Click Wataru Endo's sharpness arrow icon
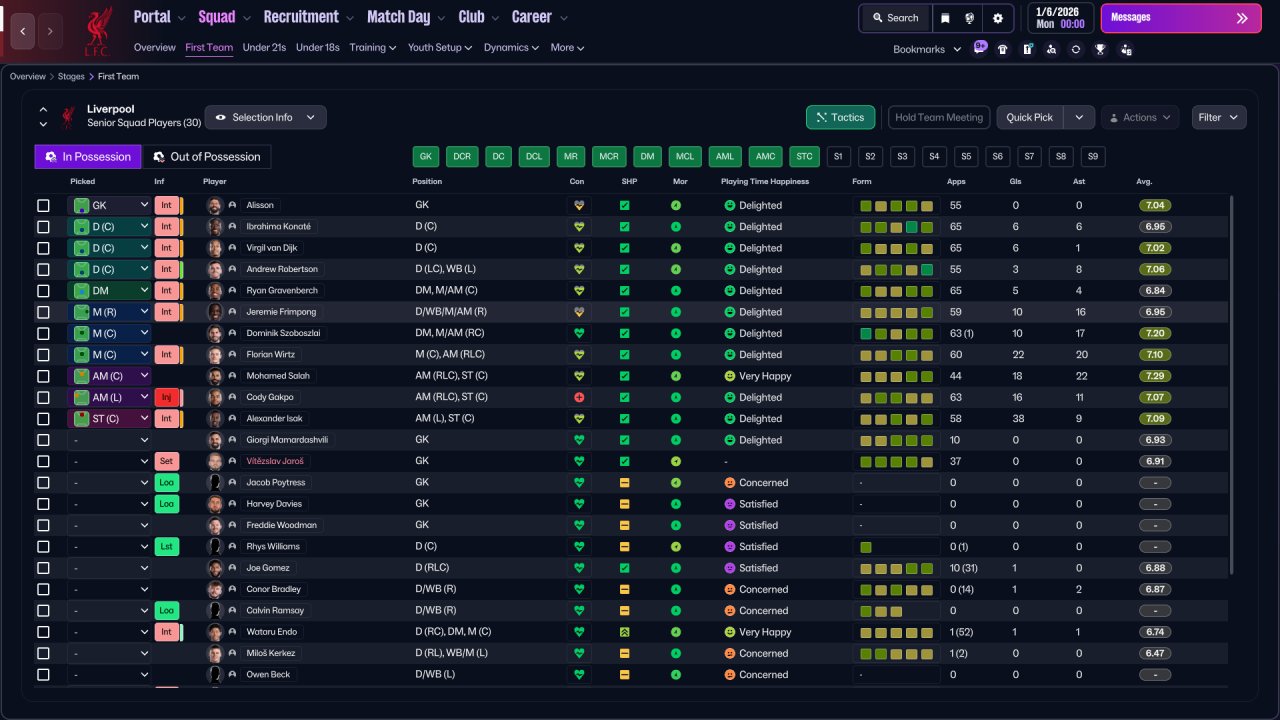 [625, 632]
